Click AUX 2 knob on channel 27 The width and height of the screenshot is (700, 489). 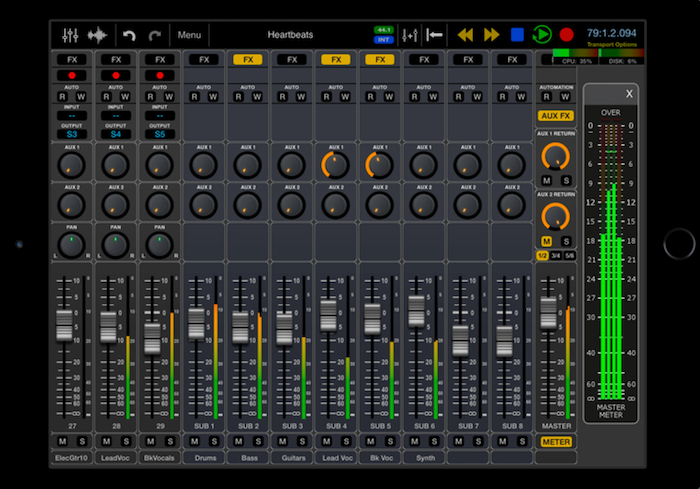pos(71,205)
